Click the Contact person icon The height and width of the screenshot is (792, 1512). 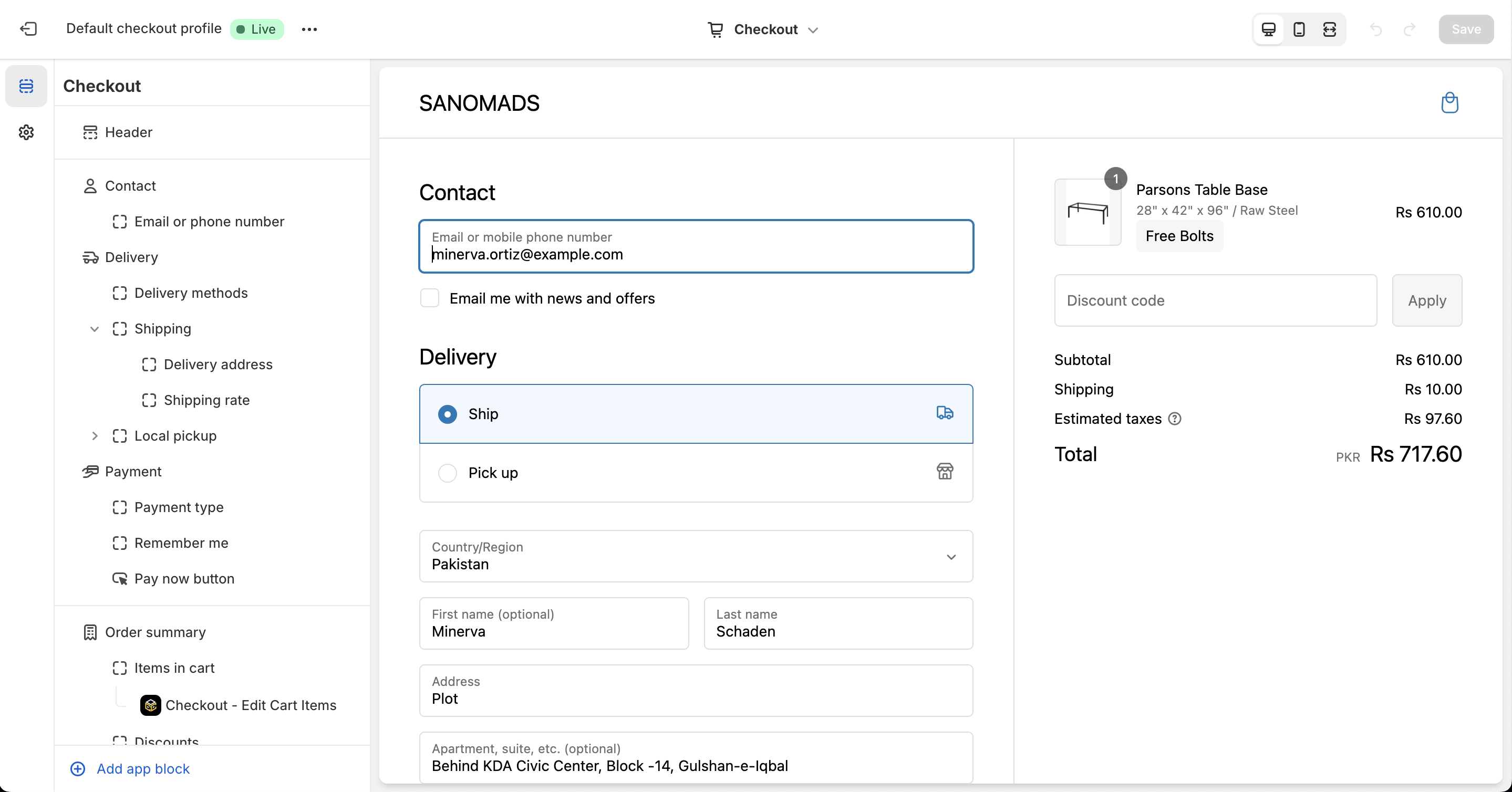tap(90, 186)
